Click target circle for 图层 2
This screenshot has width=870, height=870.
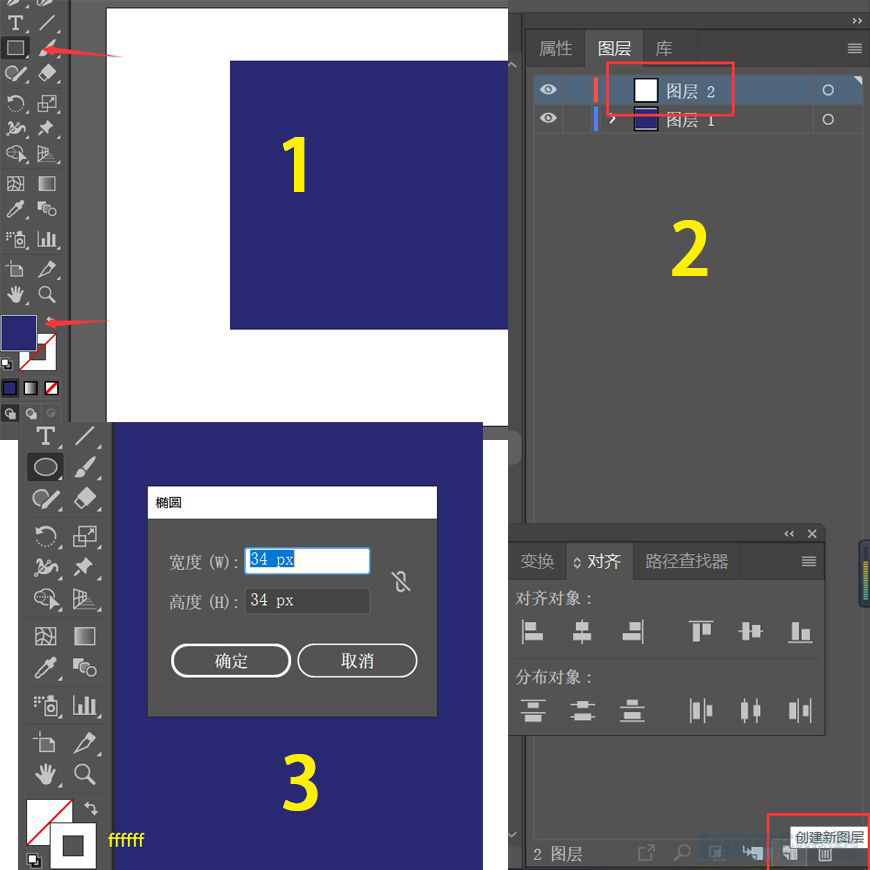click(827, 90)
